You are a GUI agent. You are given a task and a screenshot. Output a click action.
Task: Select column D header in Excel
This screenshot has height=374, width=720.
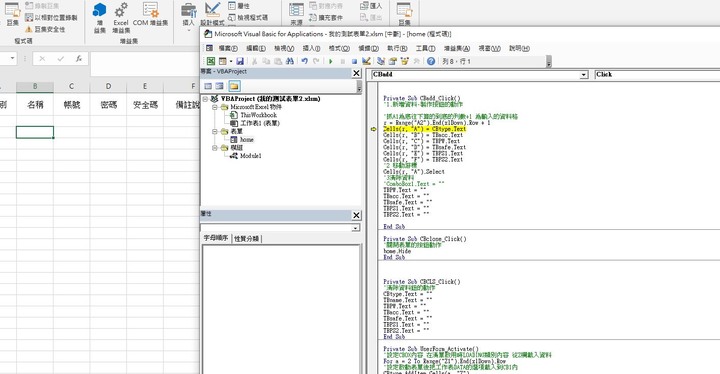tap(108, 86)
